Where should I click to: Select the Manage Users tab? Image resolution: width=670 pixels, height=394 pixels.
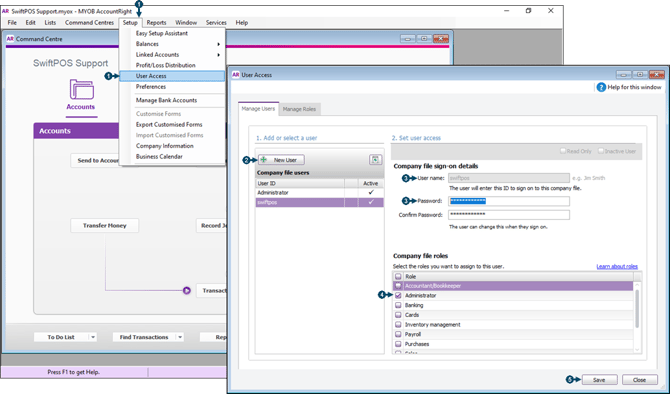pos(259,109)
